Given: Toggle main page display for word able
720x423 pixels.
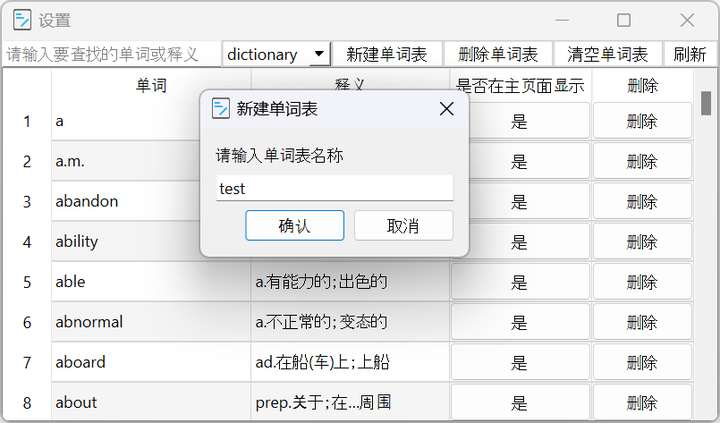Looking at the screenshot, I should tap(519, 282).
